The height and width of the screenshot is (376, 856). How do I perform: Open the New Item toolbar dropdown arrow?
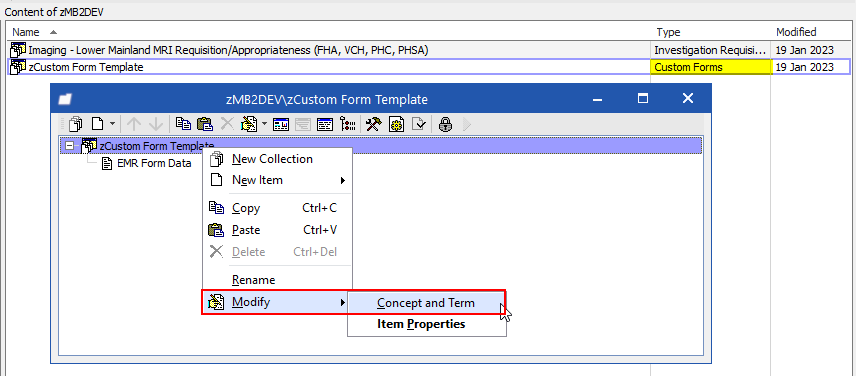point(112,124)
